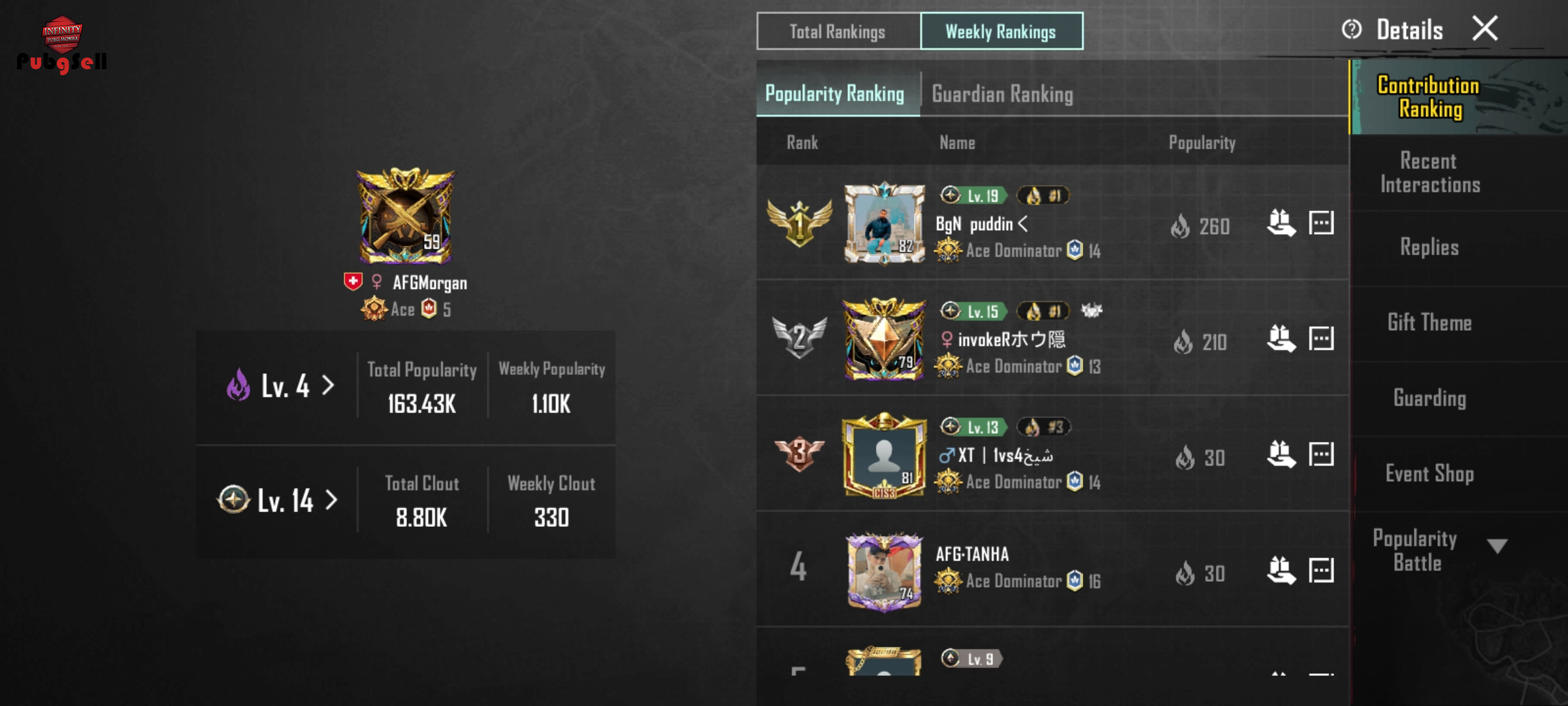Select the Popularity Ranking tab
This screenshot has height=706, width=1568.
click(x=835, y=93)
